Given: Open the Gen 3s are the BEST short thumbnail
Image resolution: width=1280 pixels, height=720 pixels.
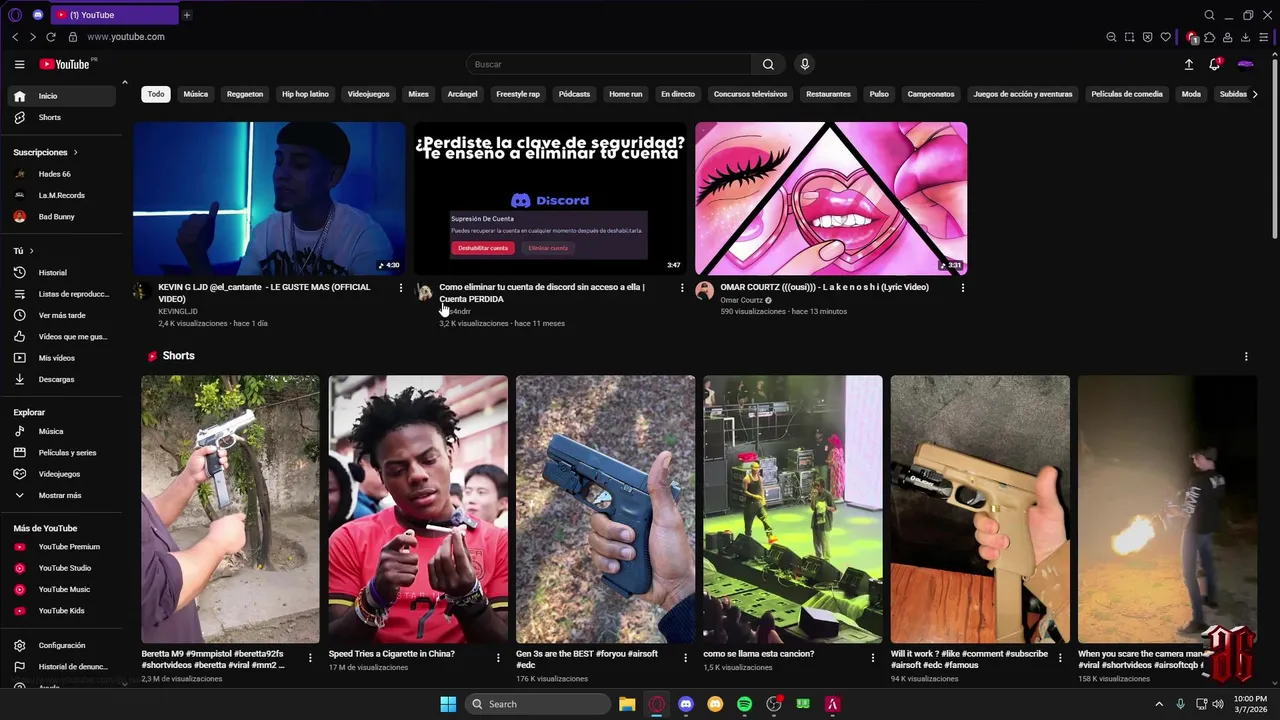Looking at the screenshot, I should [x=605, y=509].
